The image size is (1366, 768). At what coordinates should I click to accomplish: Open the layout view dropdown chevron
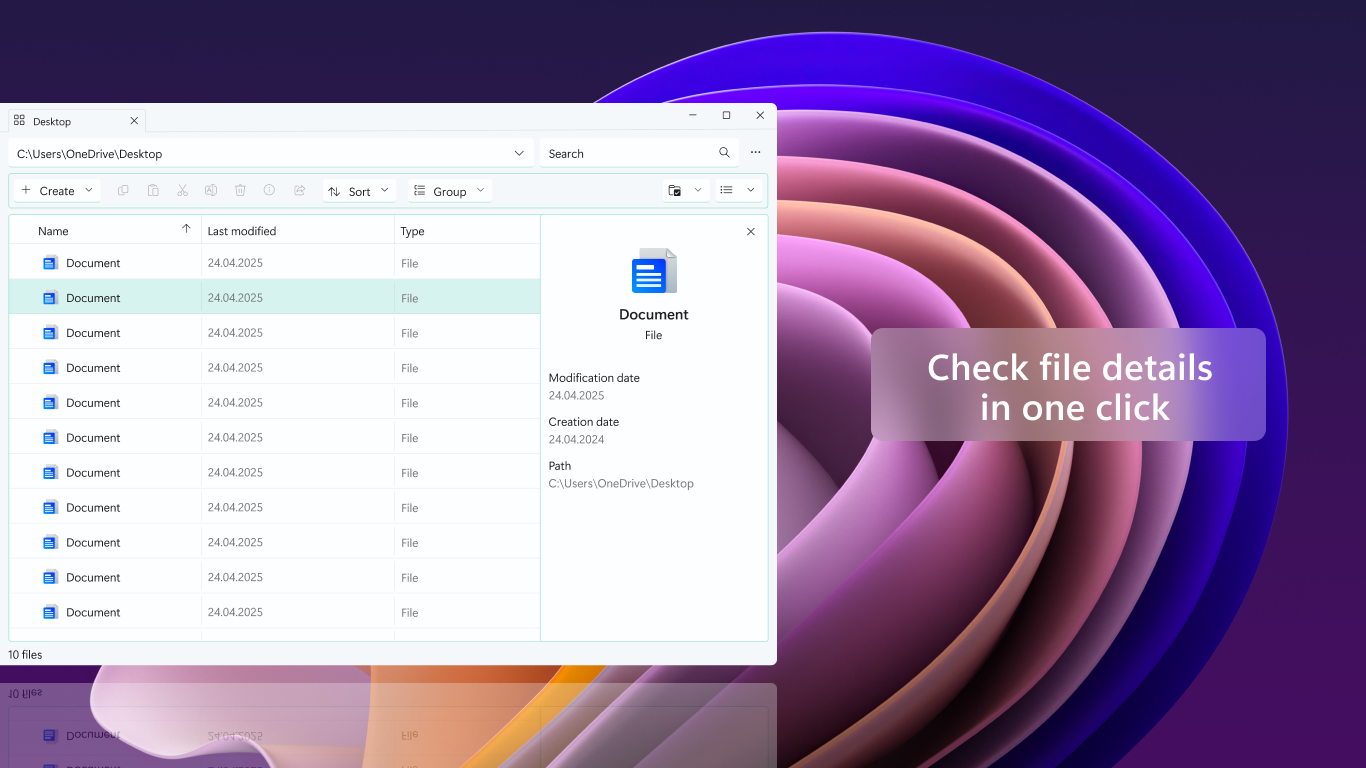coord(751,190)
